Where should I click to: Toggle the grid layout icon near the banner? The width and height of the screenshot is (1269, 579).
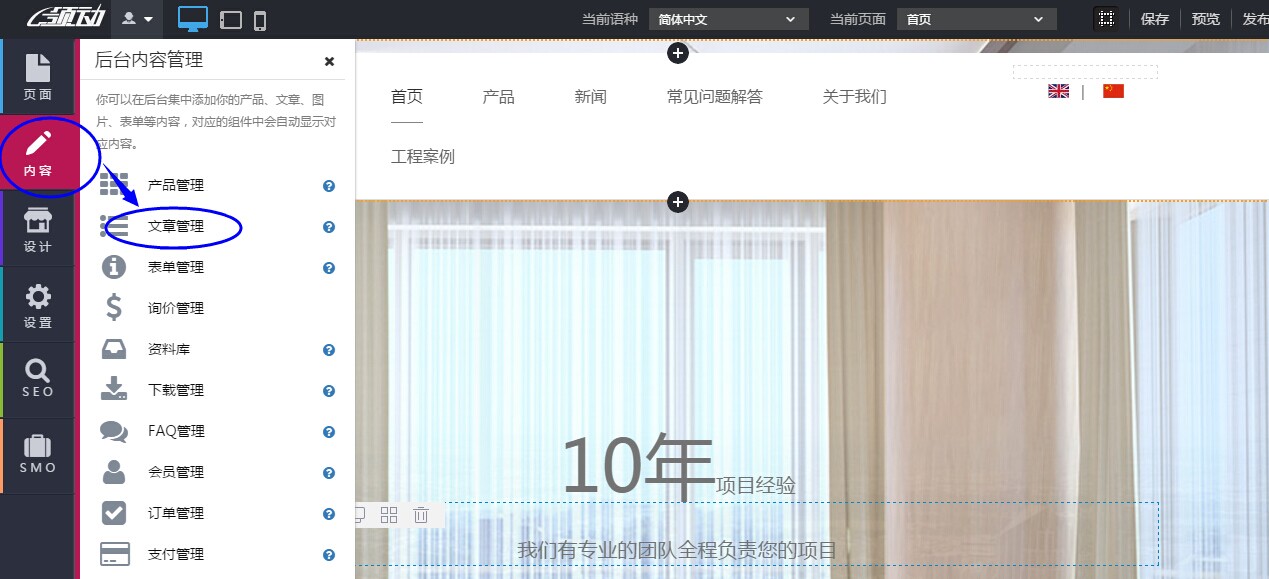pos(388,514)
